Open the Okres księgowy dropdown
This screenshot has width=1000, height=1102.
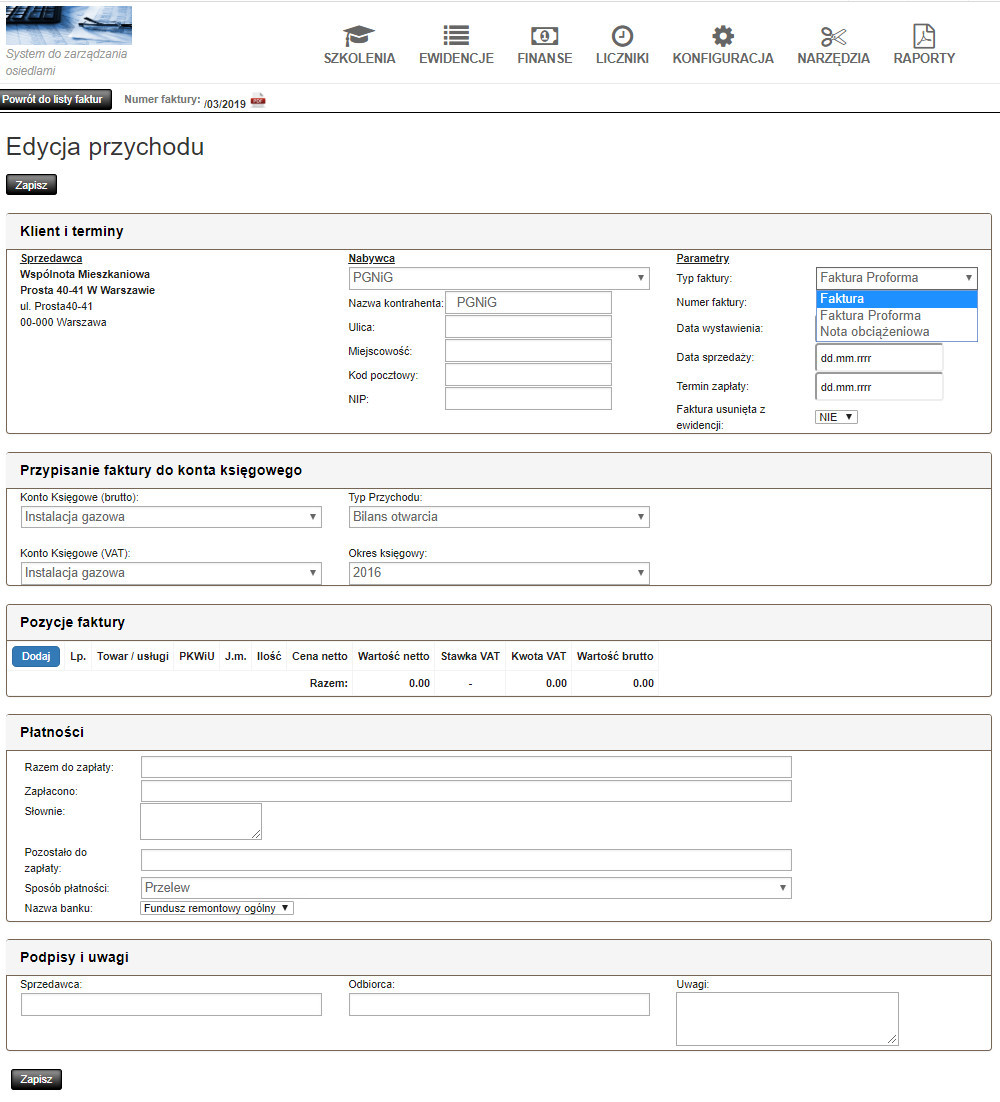click(x=499, y=573)
